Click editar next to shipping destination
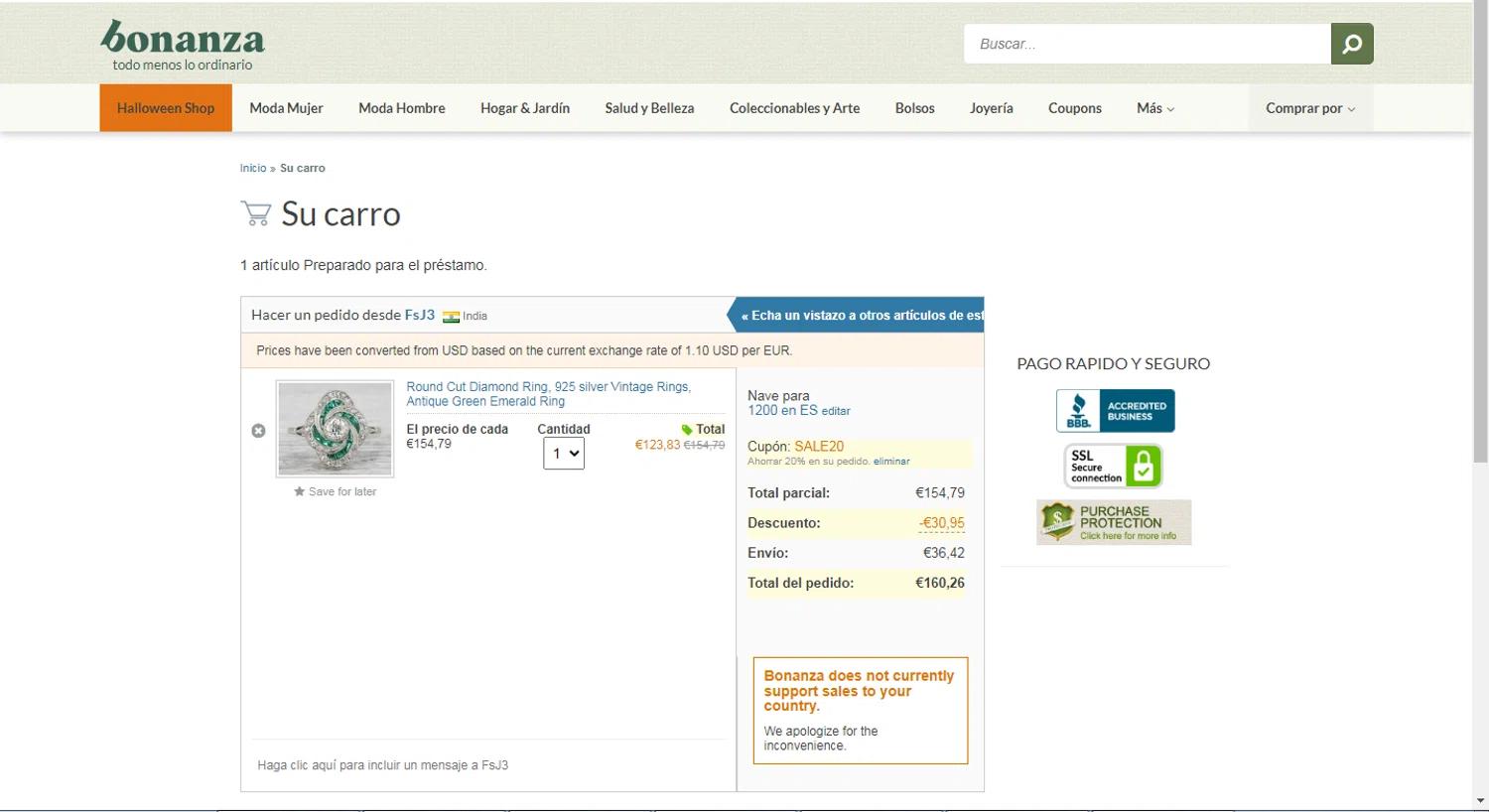The height and width of the screenshot is (812, 1489). (x=836, y=411)
